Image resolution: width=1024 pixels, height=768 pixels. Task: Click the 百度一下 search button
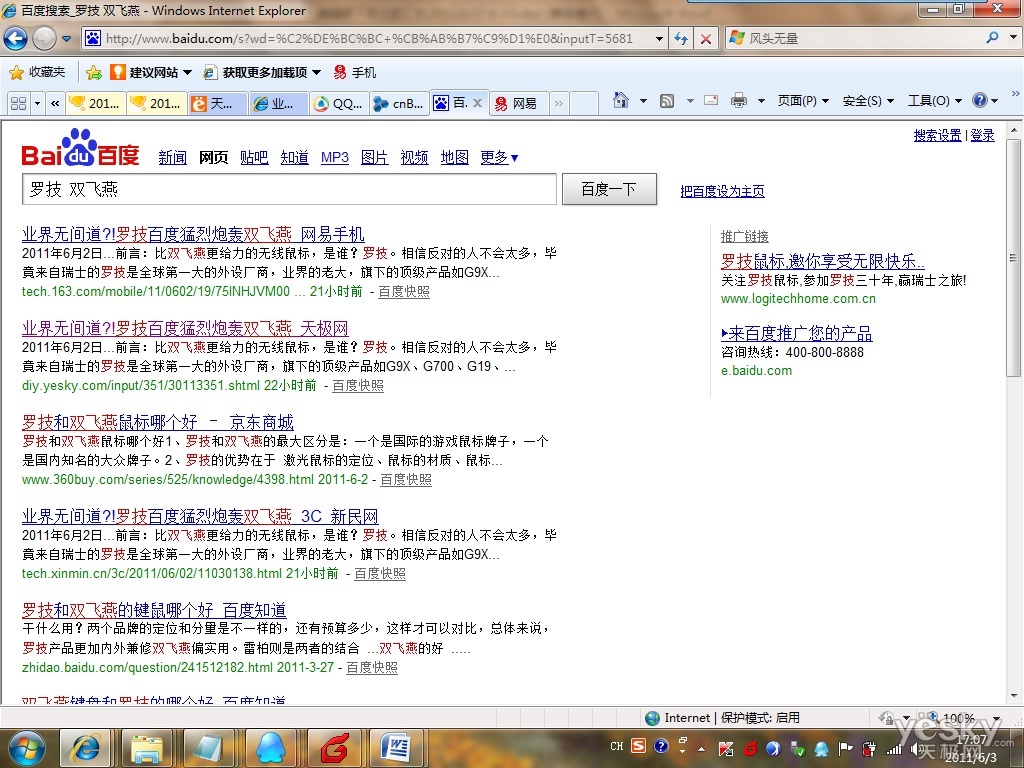tap(609, 189)
